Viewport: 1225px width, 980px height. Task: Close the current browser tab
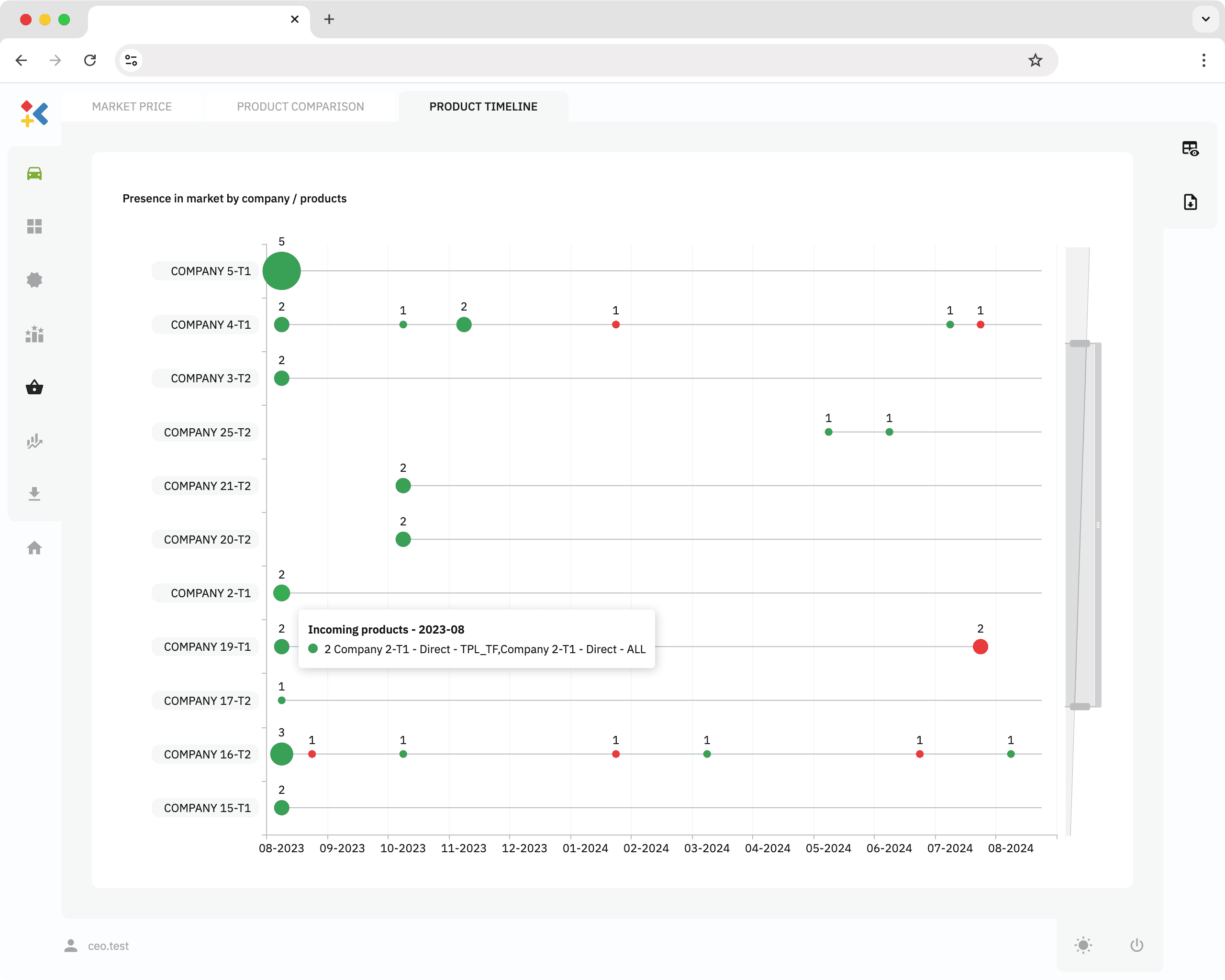coord(294,19)
